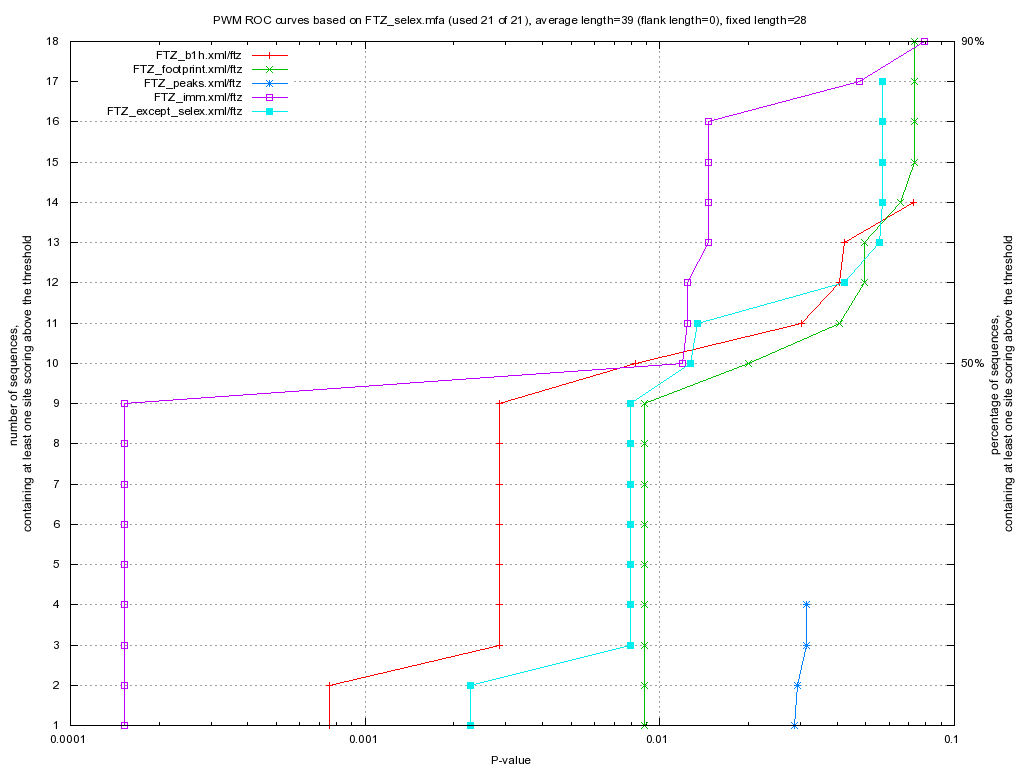
Task: Select the blue asterisk data point at 1 sequence
Action: 794,725
